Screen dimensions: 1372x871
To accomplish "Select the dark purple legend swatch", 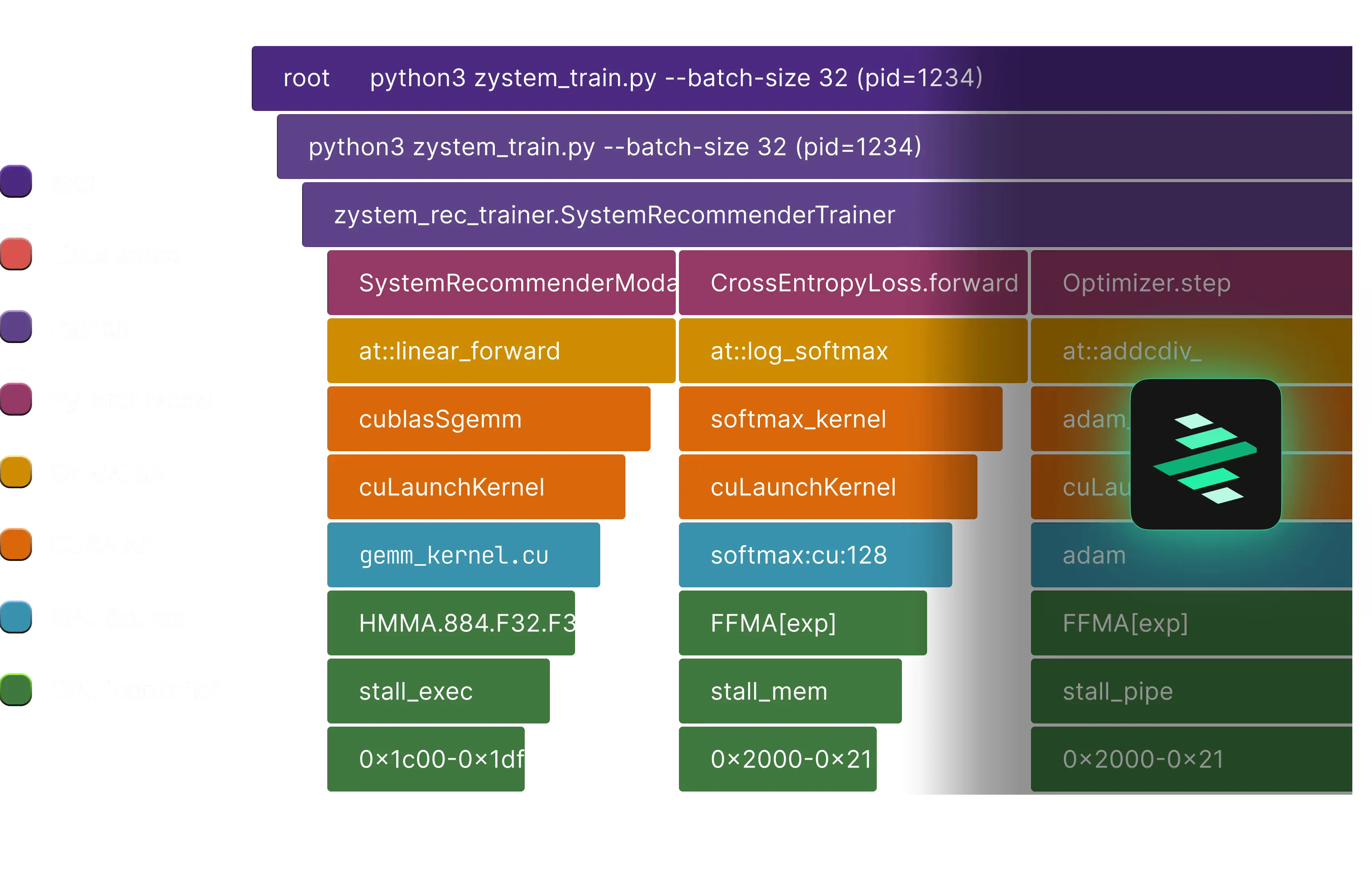I will coord(16,181).
